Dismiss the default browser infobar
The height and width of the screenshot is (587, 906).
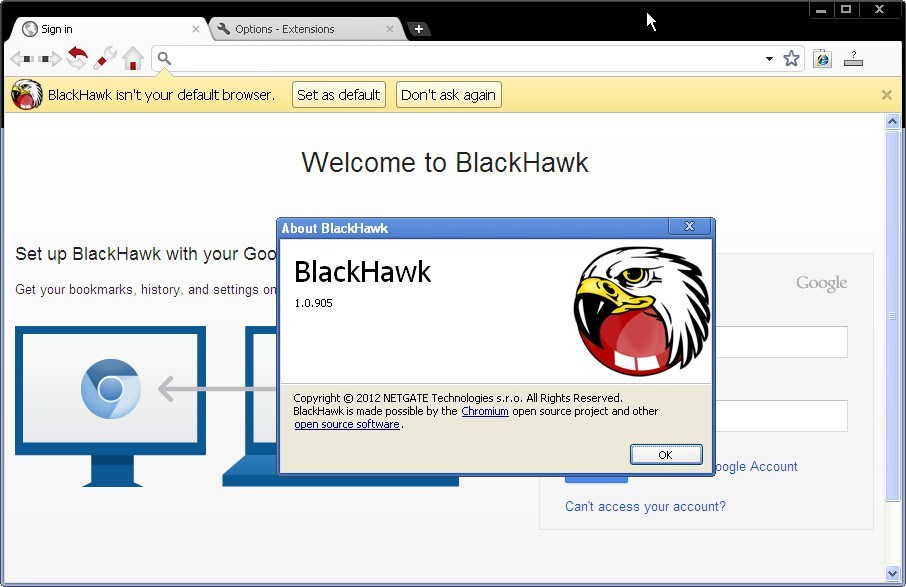point(886,95)
